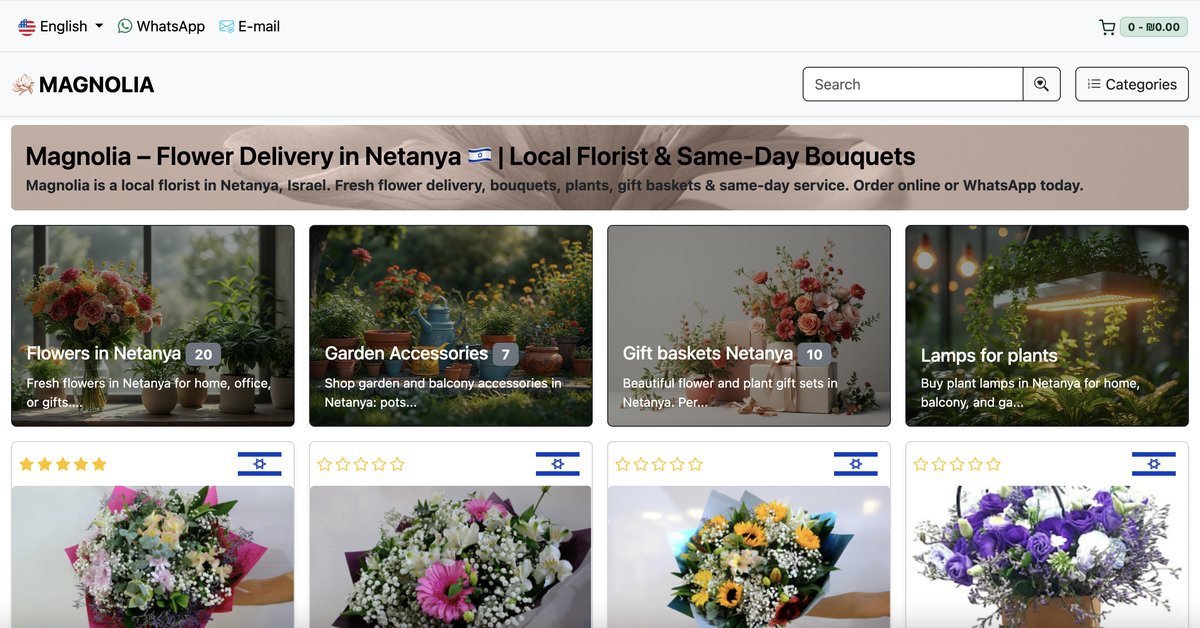
Task: Open the E-mail contact link
Action: point(249,27)
